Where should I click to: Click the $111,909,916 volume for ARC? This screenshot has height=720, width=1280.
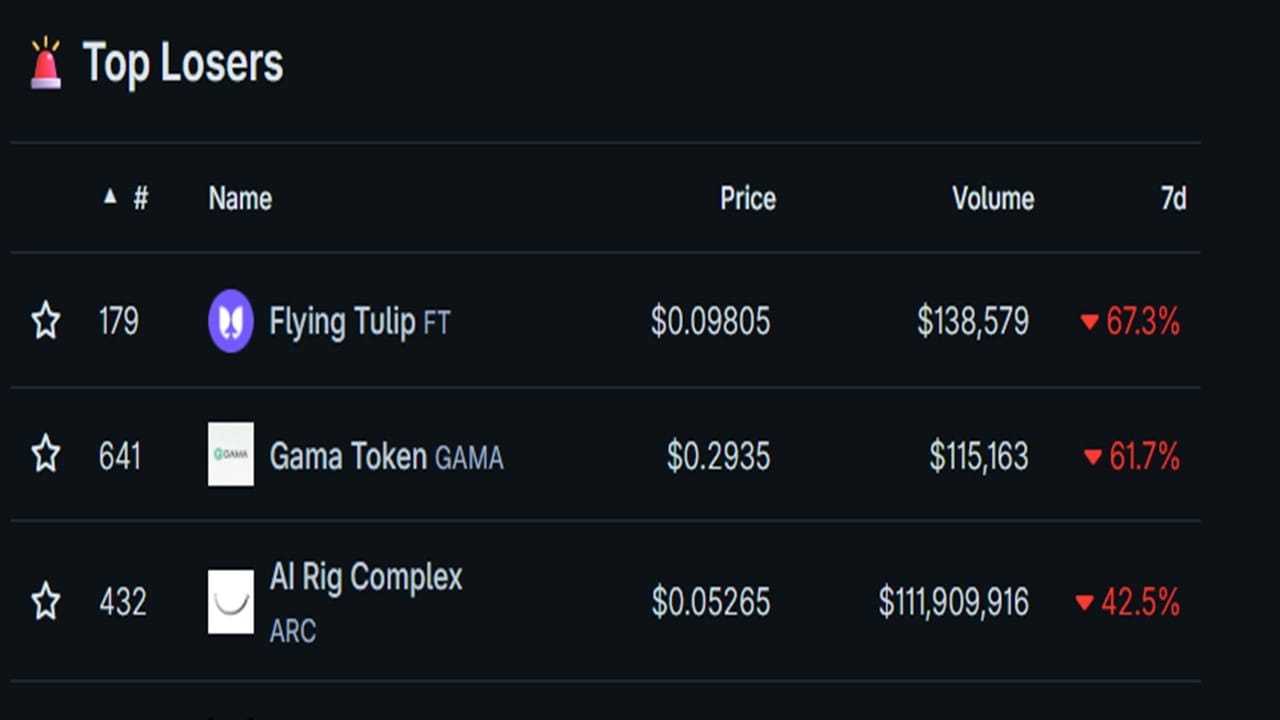click(953, 602)
